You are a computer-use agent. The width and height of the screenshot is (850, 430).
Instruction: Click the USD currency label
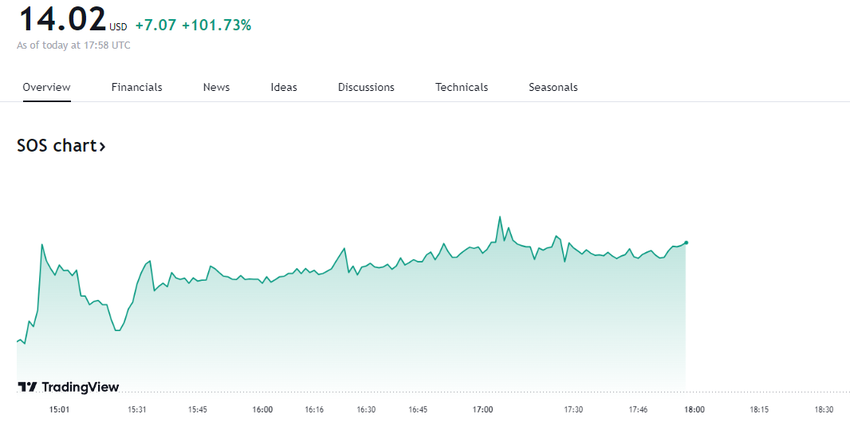click(x=118, y=27)
